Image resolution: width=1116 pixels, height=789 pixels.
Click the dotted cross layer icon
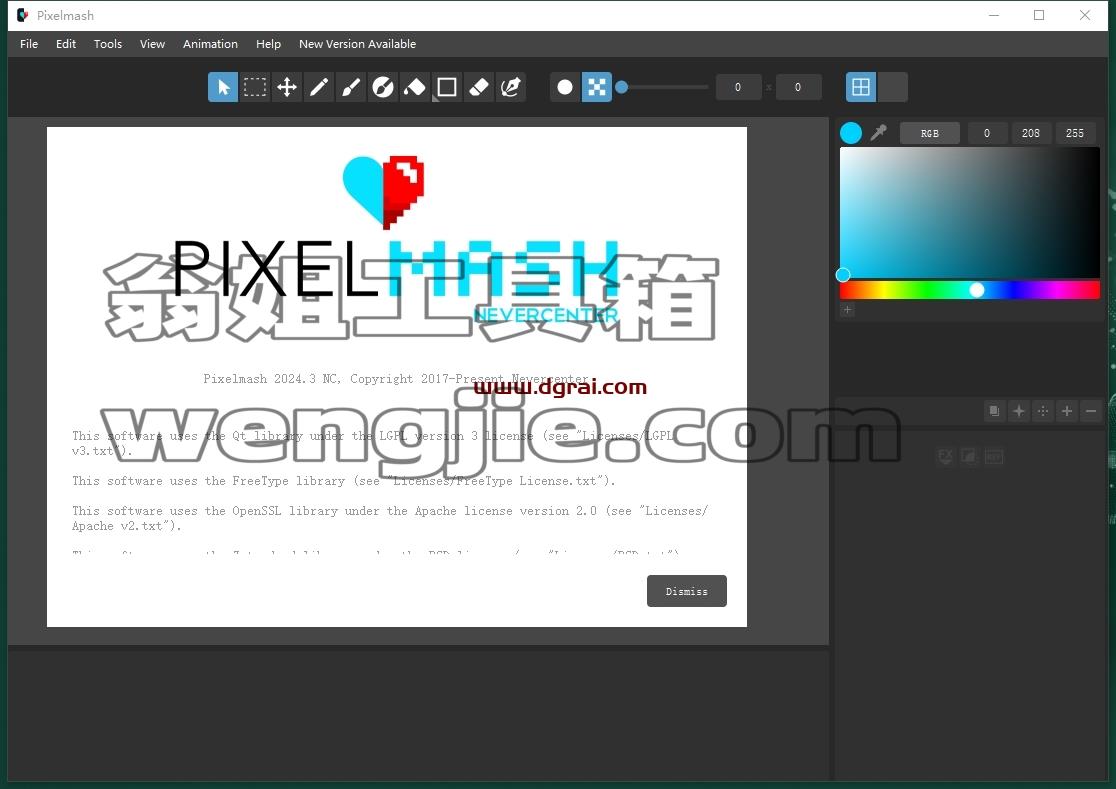pyautogui.click(x=1043, y=411)
